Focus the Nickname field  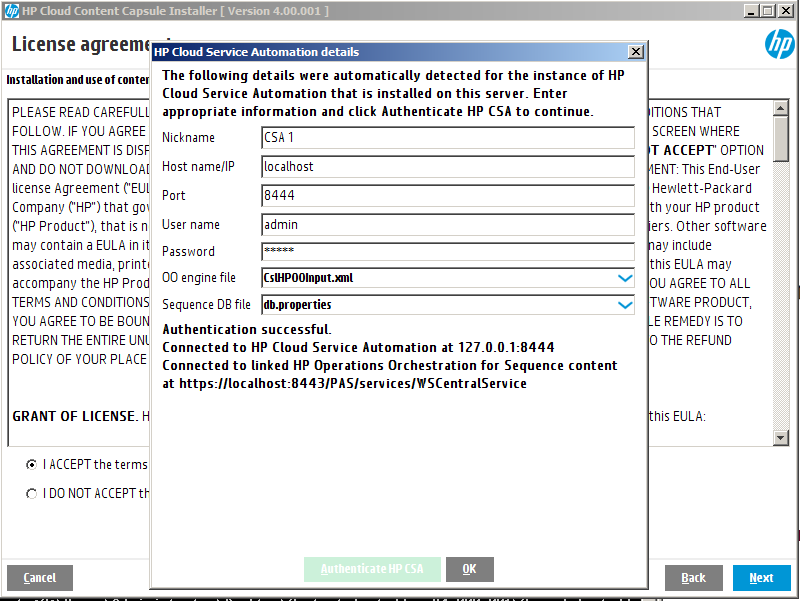pos(447,138)
